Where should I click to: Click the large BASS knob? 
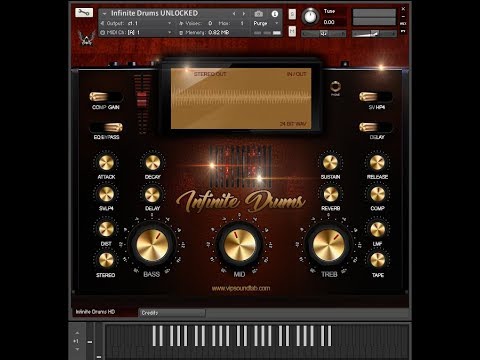point(152,245)
